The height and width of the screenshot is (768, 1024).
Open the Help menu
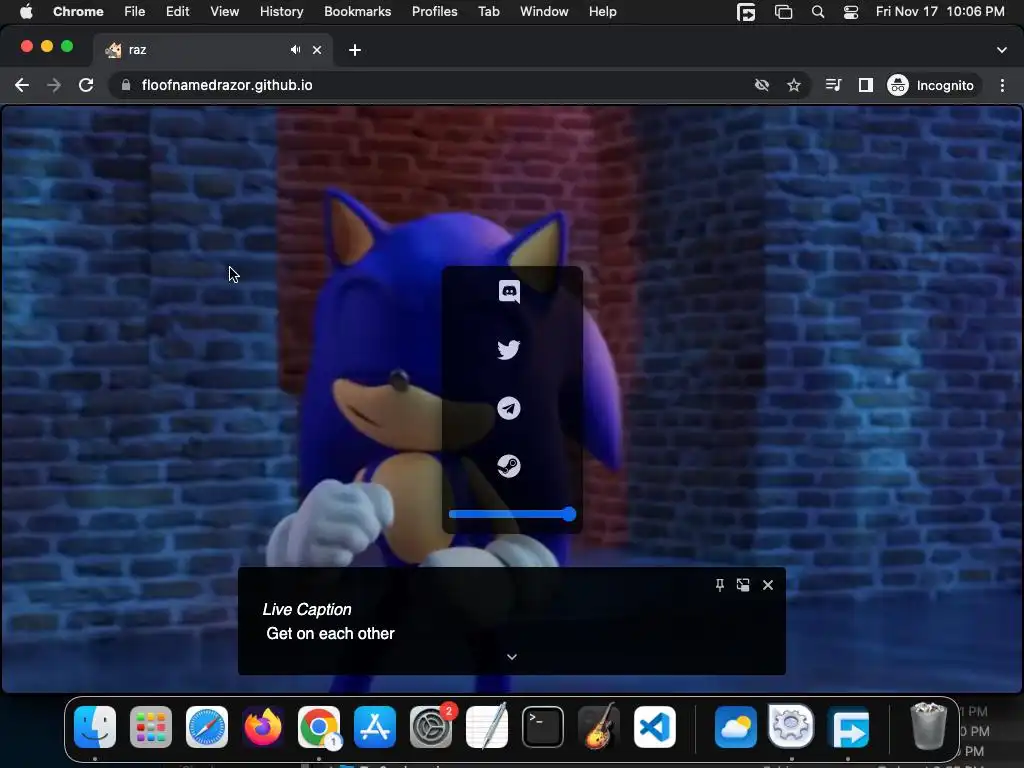[602, 12]
